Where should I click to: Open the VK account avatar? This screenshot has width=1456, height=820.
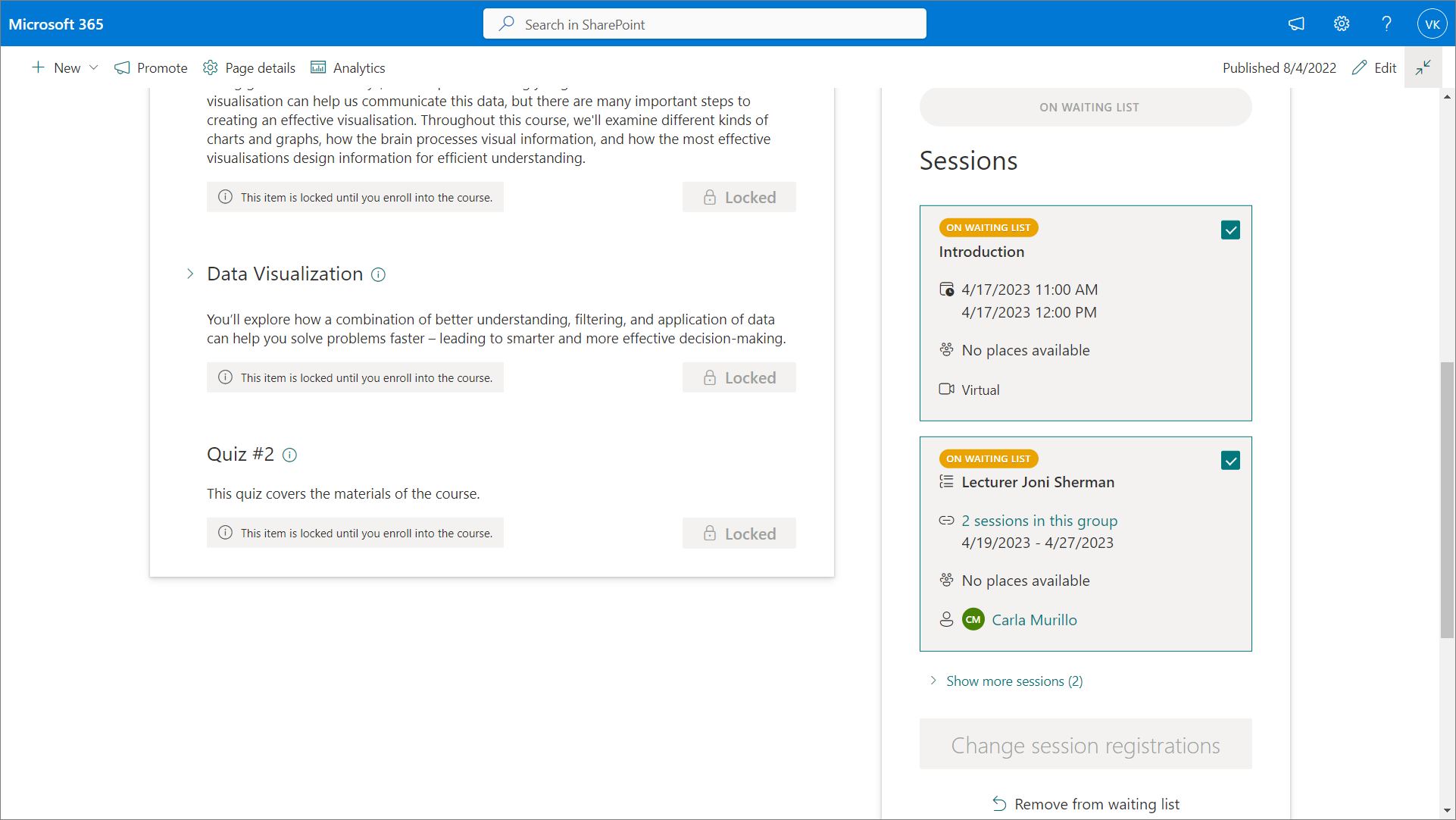coord(1432,23)
